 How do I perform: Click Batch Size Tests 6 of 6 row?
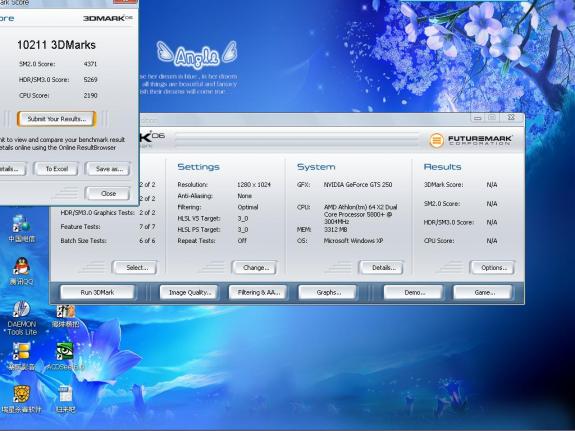pos(108,241)
